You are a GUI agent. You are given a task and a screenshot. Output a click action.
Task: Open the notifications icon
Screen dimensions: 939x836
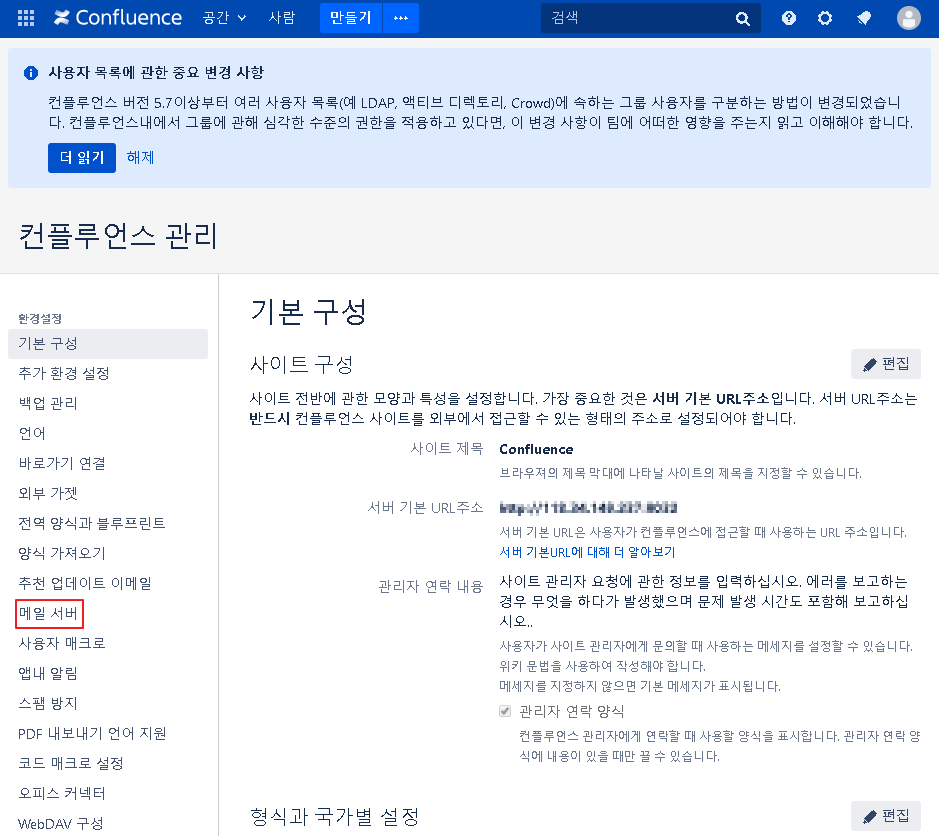coord(864,18)
